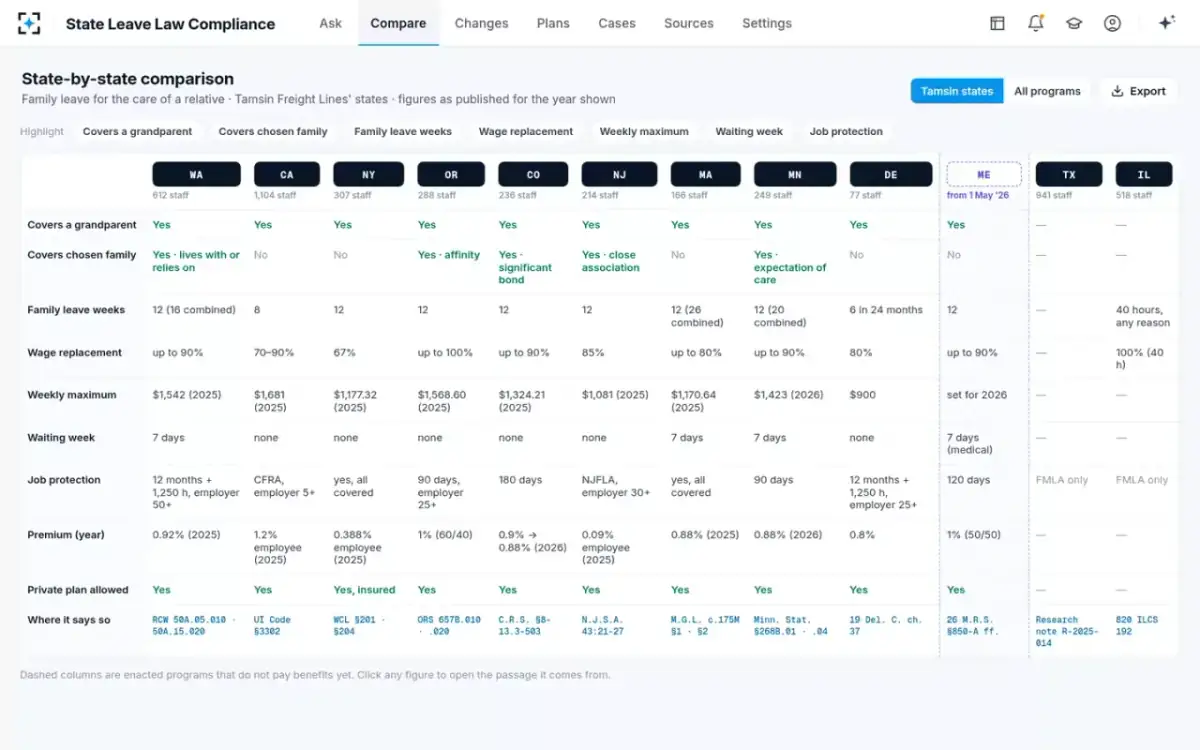This screenshot has height=750, width=1200.
Task: Open the 26 M.R.S. §850-A citation
Action: pos(974,626)
